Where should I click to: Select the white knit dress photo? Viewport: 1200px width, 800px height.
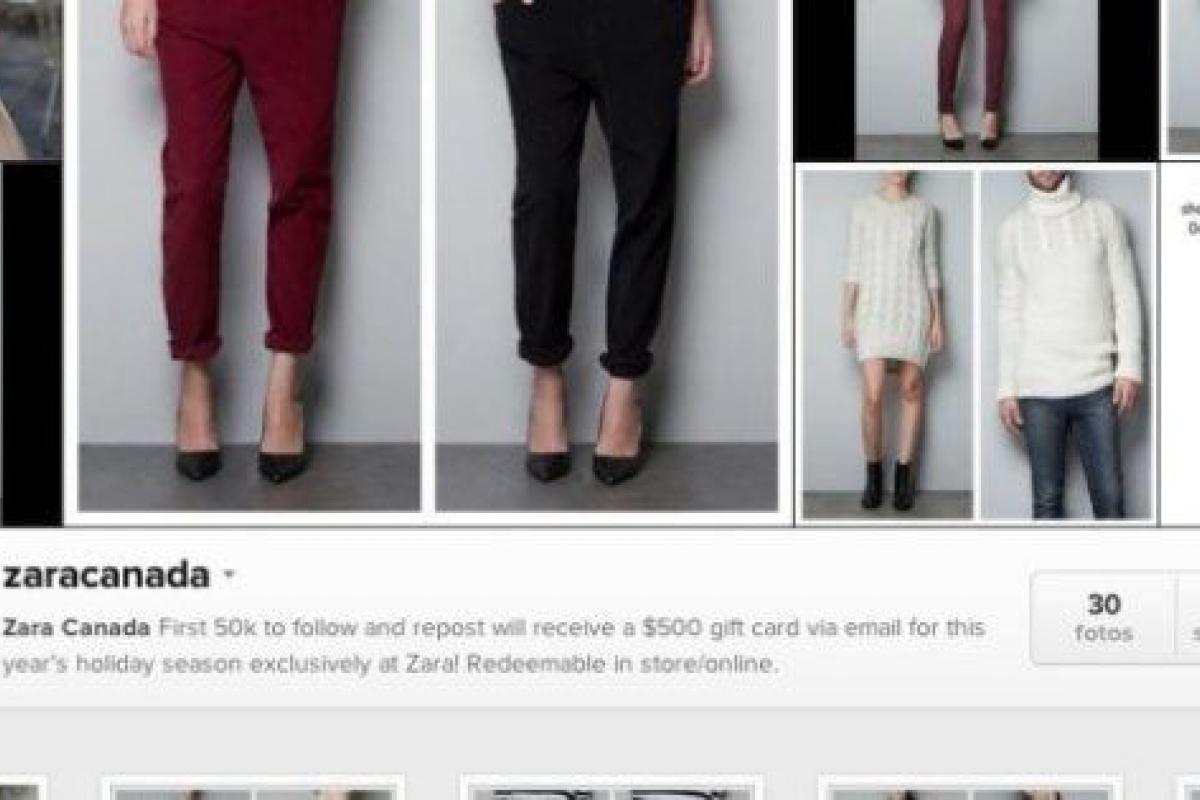[x=887, y=345]
